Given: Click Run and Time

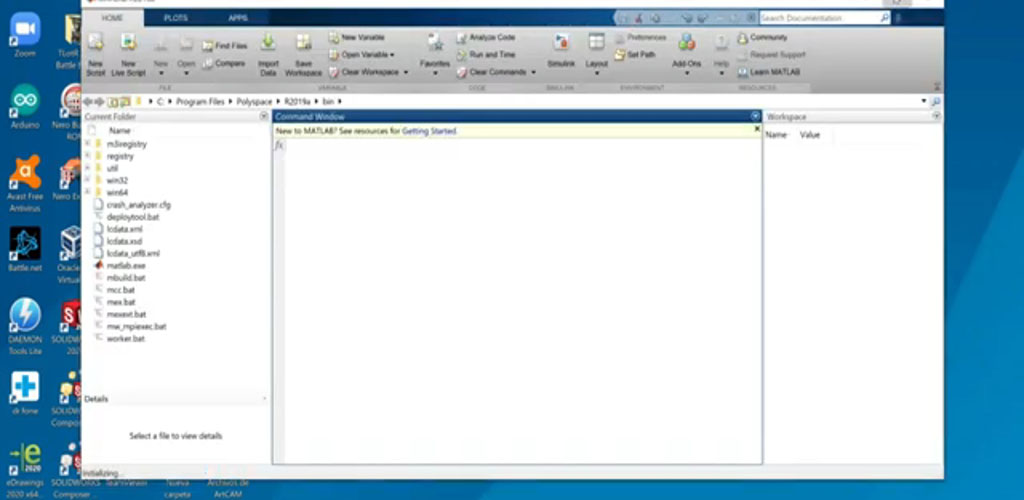Looking at the screenshot, I should (486, 55).
